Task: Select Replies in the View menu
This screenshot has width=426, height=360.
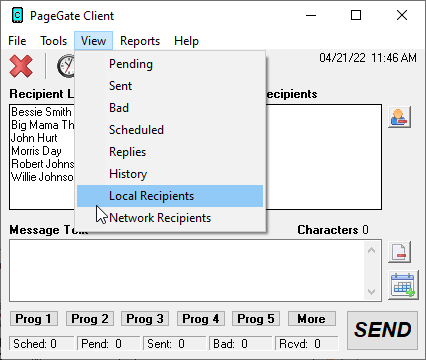Action: pyautogui.click(x=170, y=152)
